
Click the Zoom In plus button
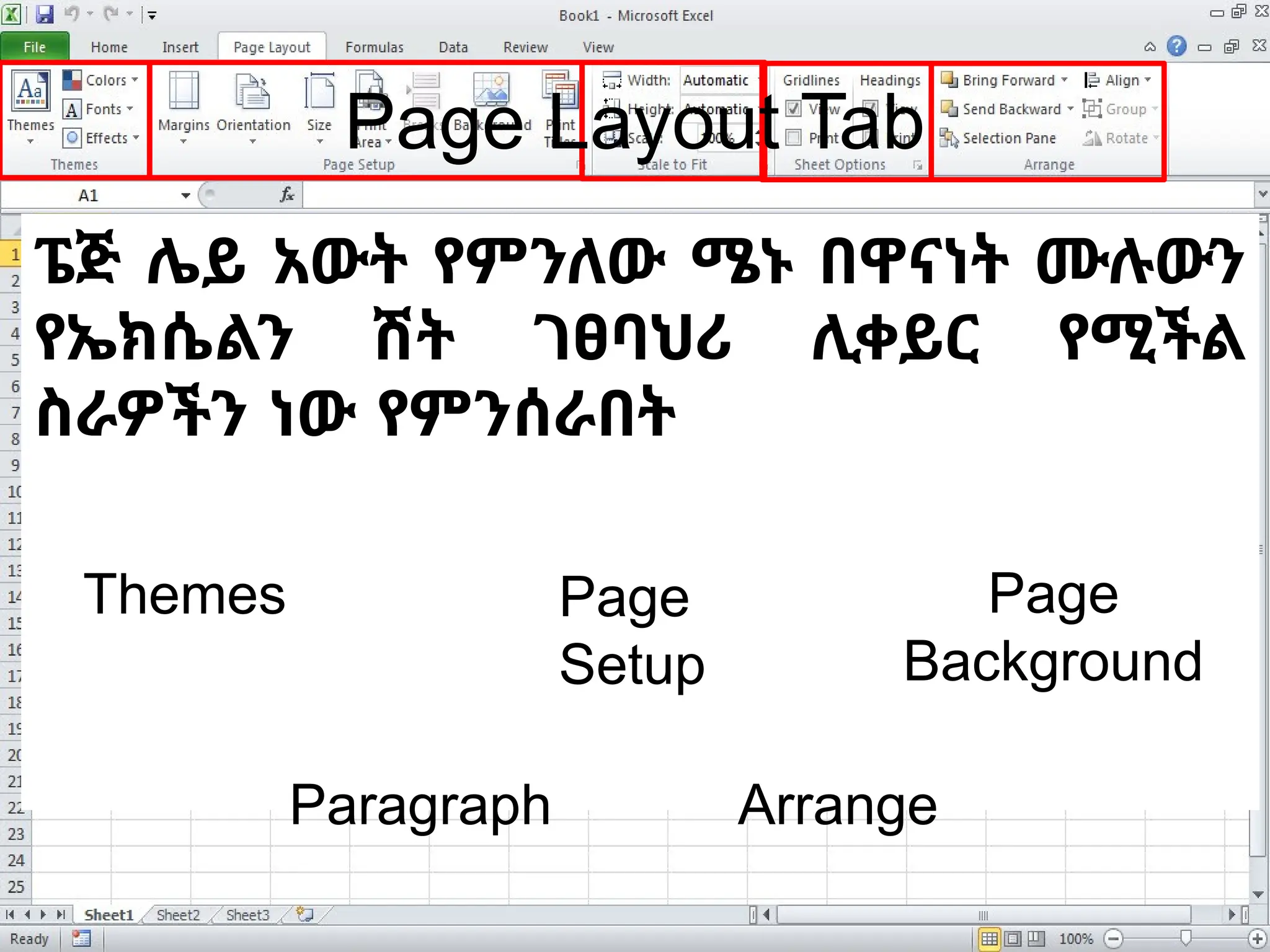pyautogui.click(x=1258, y=939)
